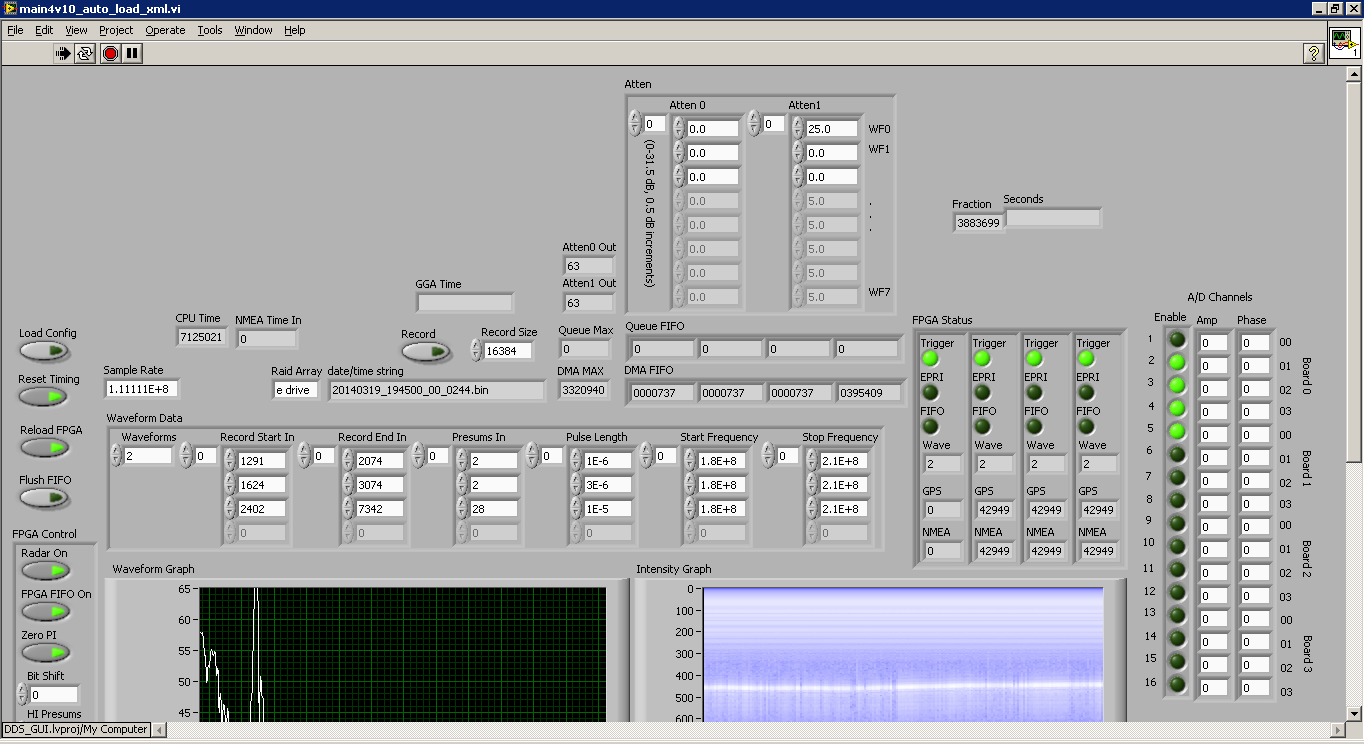Click the Run arrow toolbar icon
The height and width of the screenshot is (744, 1364).
pos(63,54)
